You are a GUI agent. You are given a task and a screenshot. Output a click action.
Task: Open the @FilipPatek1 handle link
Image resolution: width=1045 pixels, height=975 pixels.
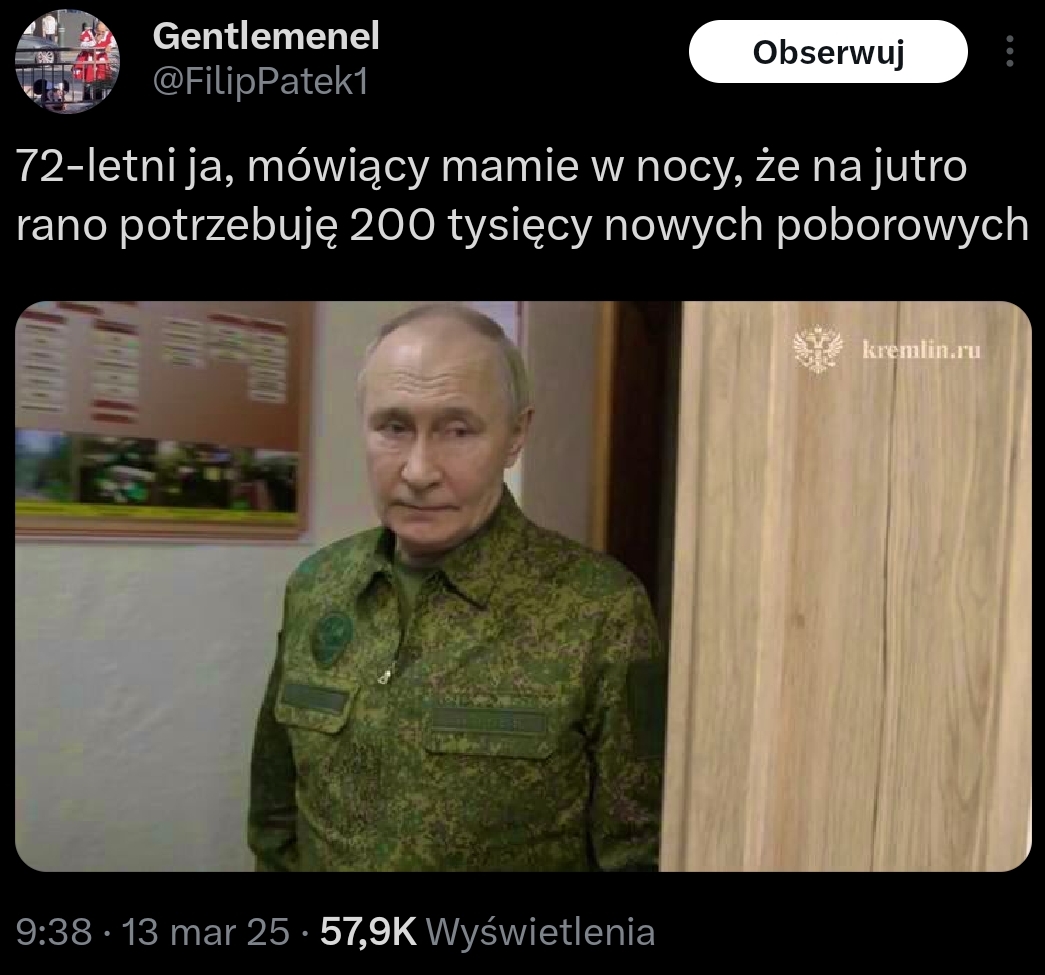click(261, 83)
